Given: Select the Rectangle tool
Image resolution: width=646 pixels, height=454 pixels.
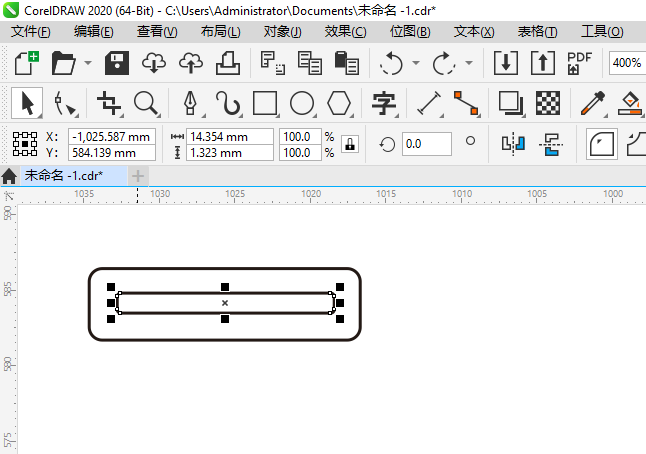Looking at the screenshot, I should click(265, 103).
